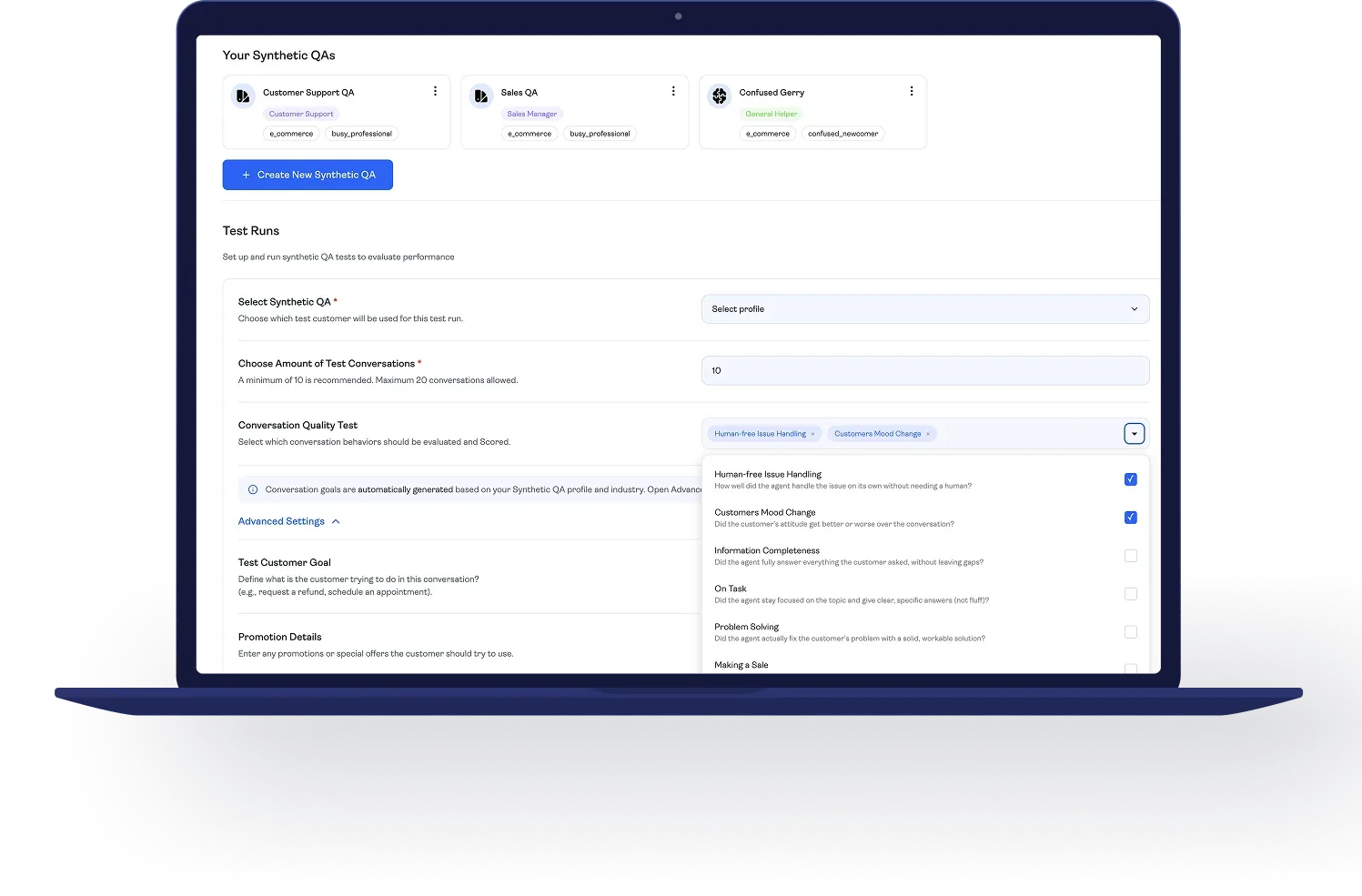Image resolution: width=1362 pixels, height=896 pixels.
Task: Click the Sales QA avatar icon
Action: 481,96
